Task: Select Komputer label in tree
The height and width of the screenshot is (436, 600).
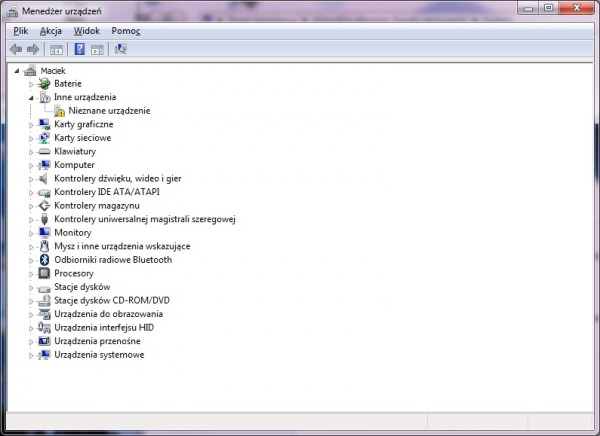Action: click(74, 165)
